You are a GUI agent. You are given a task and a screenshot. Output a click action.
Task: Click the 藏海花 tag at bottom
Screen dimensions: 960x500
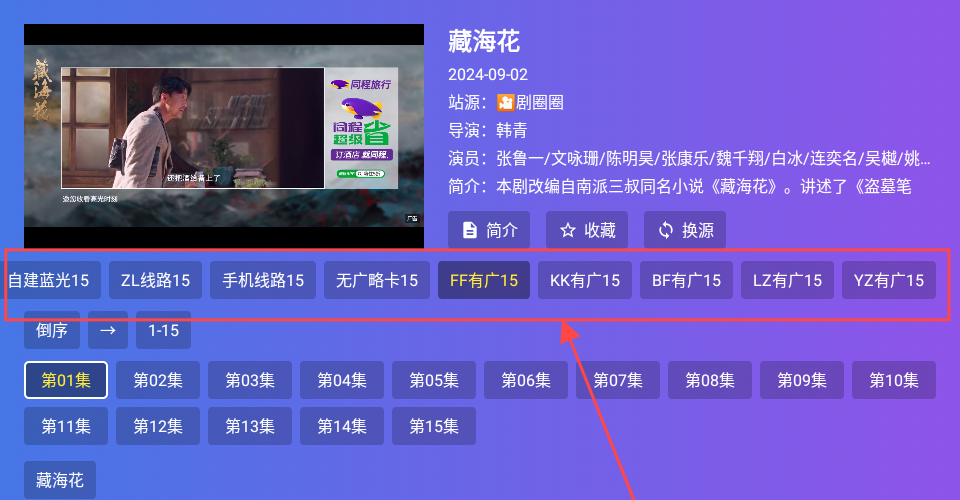60,480
